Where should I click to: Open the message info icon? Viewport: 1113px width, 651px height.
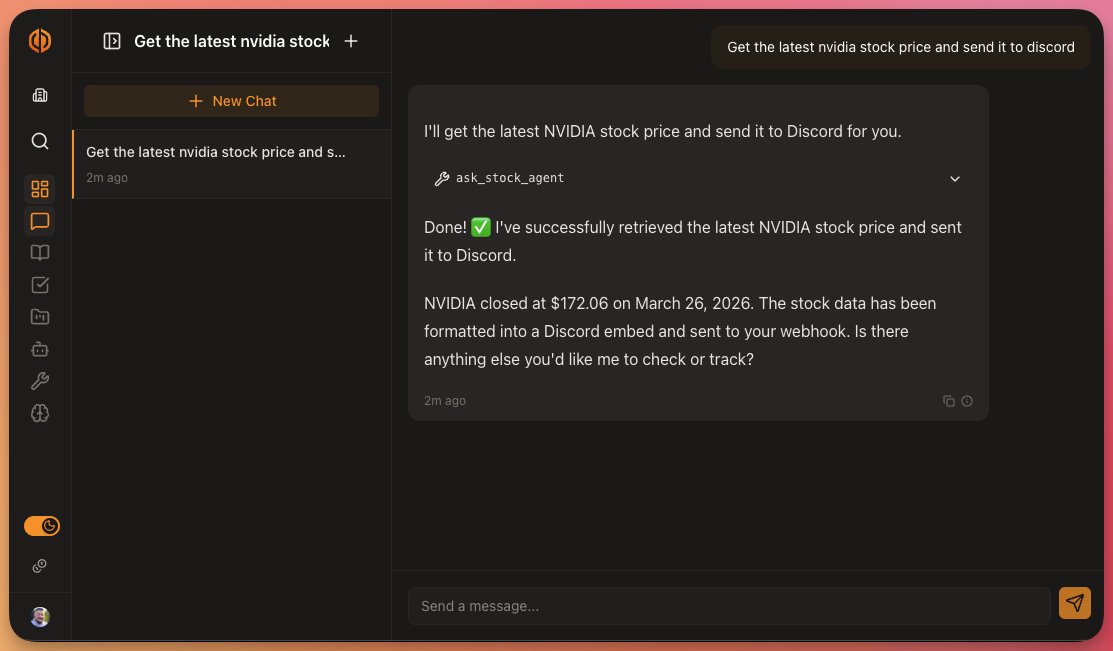click(x=967, y=401)
